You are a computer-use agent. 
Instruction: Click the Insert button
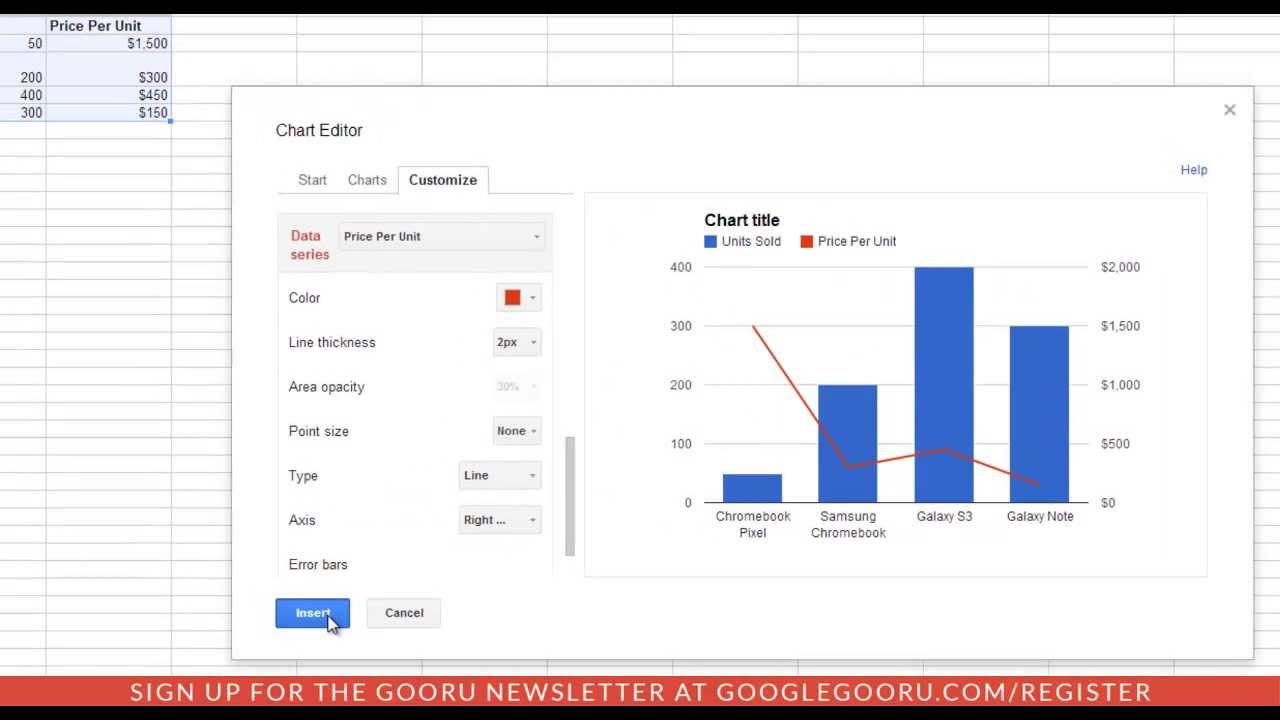(x=312, y=613)
